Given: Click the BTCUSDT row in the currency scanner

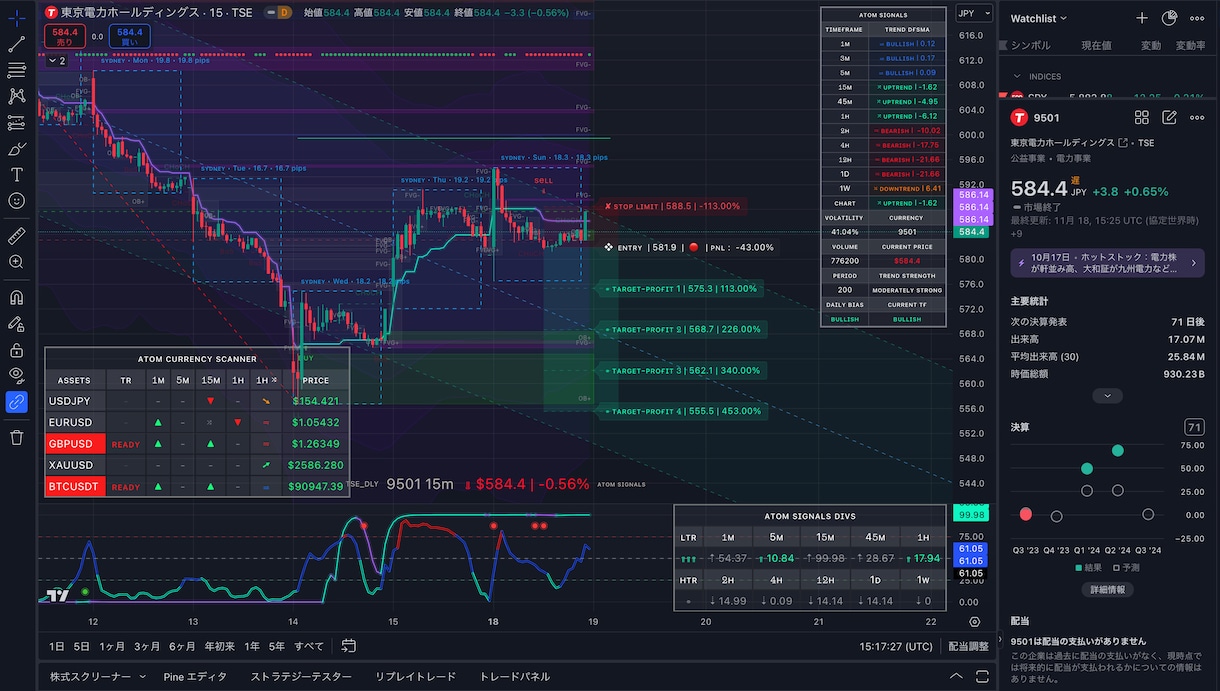Looking at the screenshot, I should [197, 487].
